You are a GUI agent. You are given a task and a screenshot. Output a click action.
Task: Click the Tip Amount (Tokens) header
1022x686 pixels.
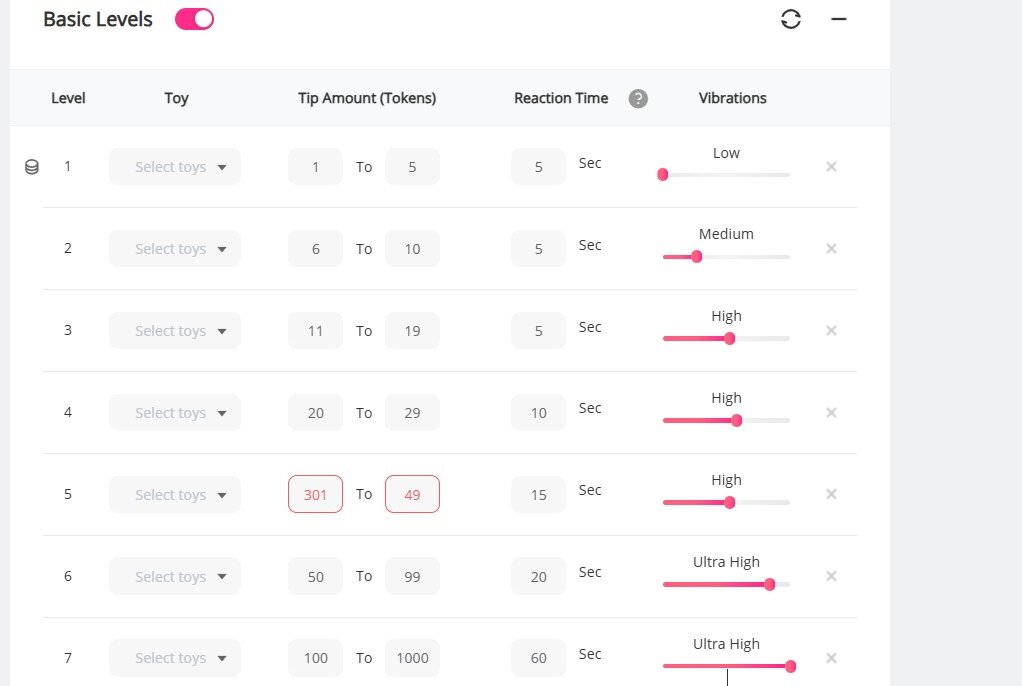point(367,98)
